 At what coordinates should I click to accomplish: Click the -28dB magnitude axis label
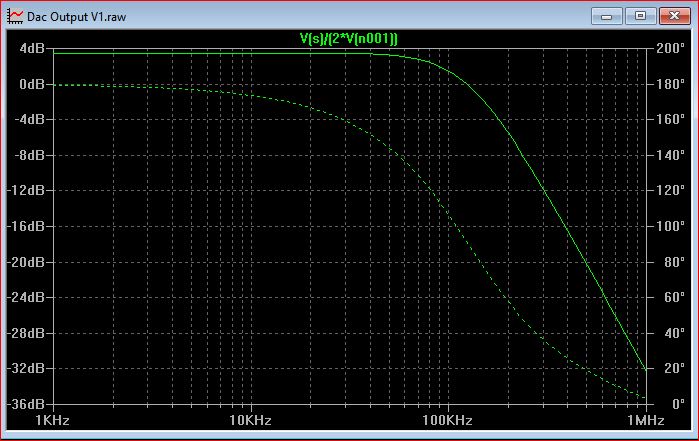coord(26,333)
